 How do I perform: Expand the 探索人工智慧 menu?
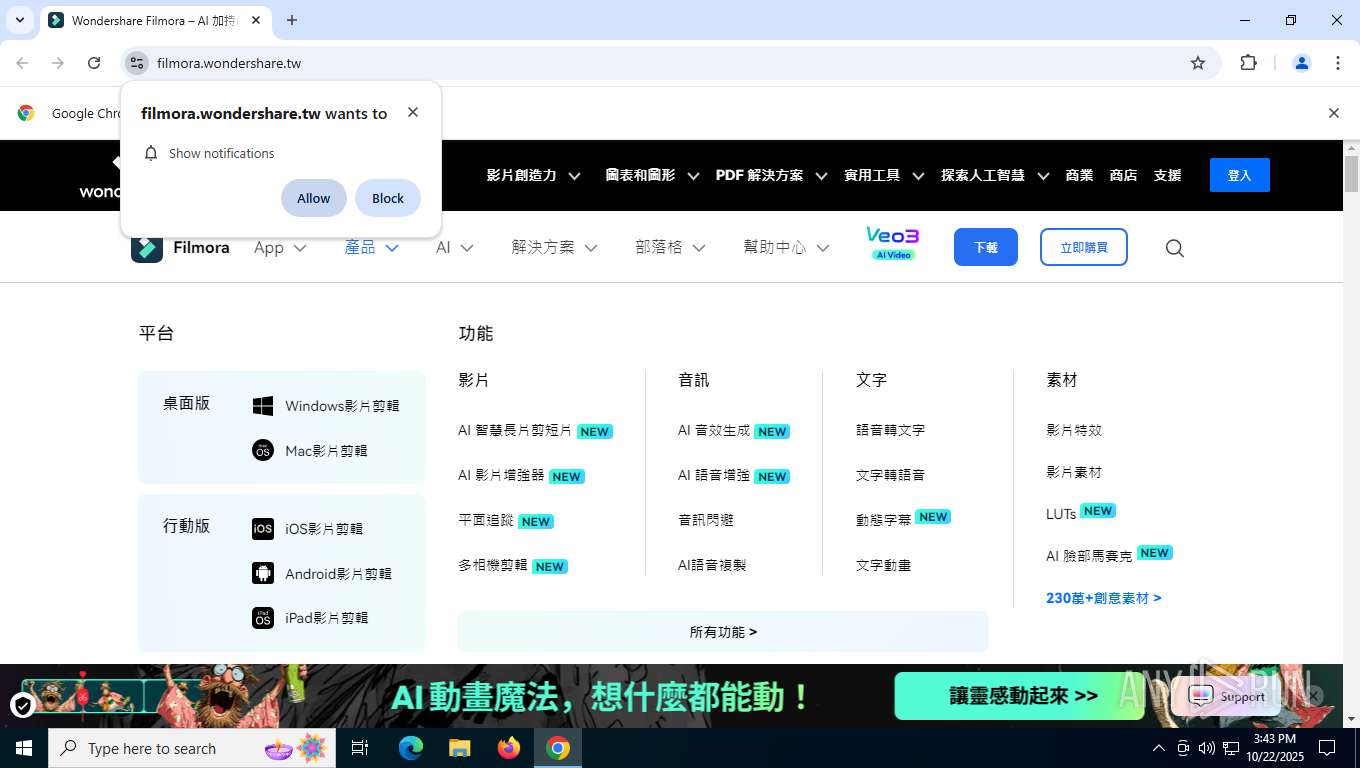coord(995,175)
